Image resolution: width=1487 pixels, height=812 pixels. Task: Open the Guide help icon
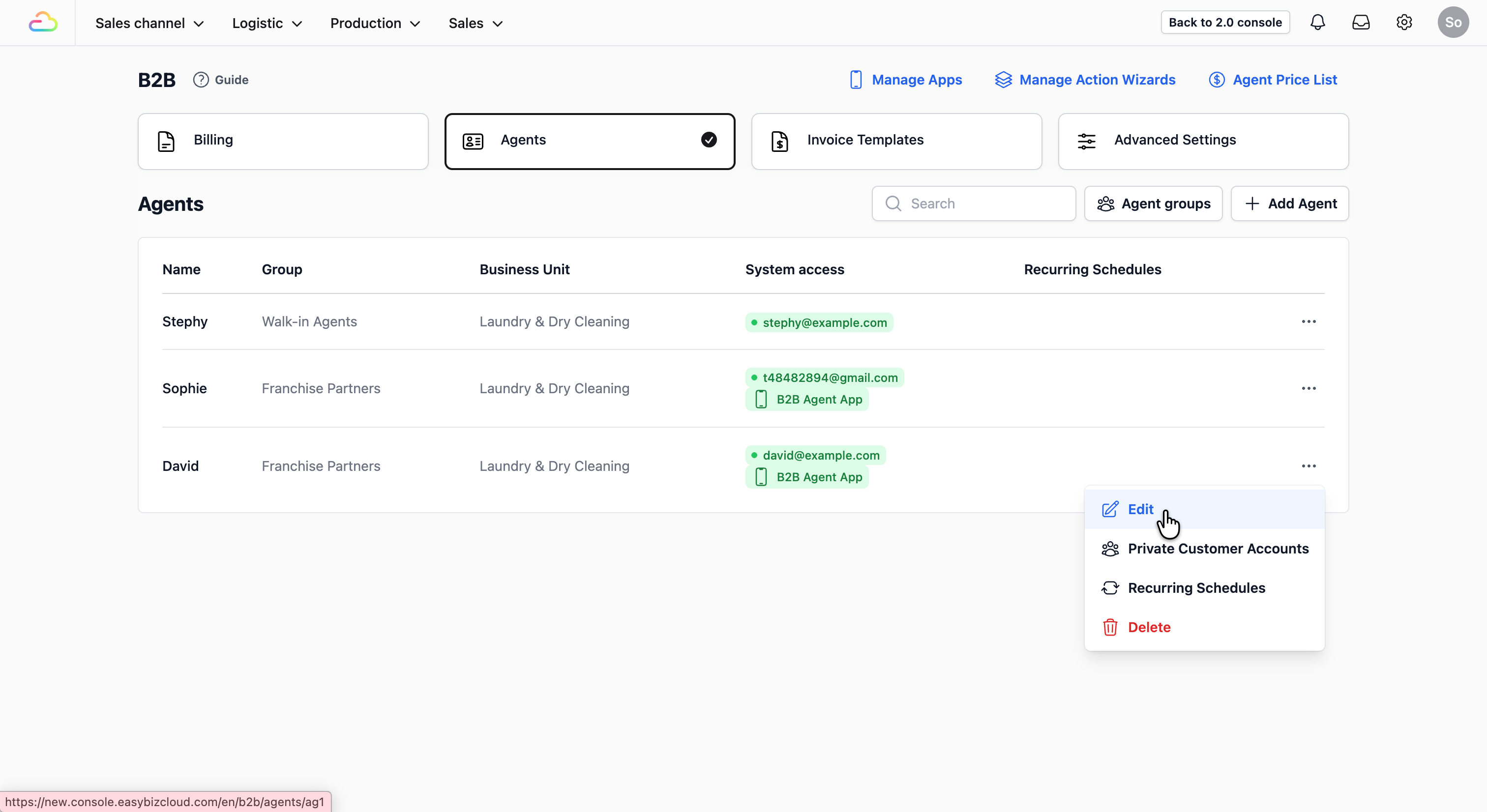[x=200, y=80]
